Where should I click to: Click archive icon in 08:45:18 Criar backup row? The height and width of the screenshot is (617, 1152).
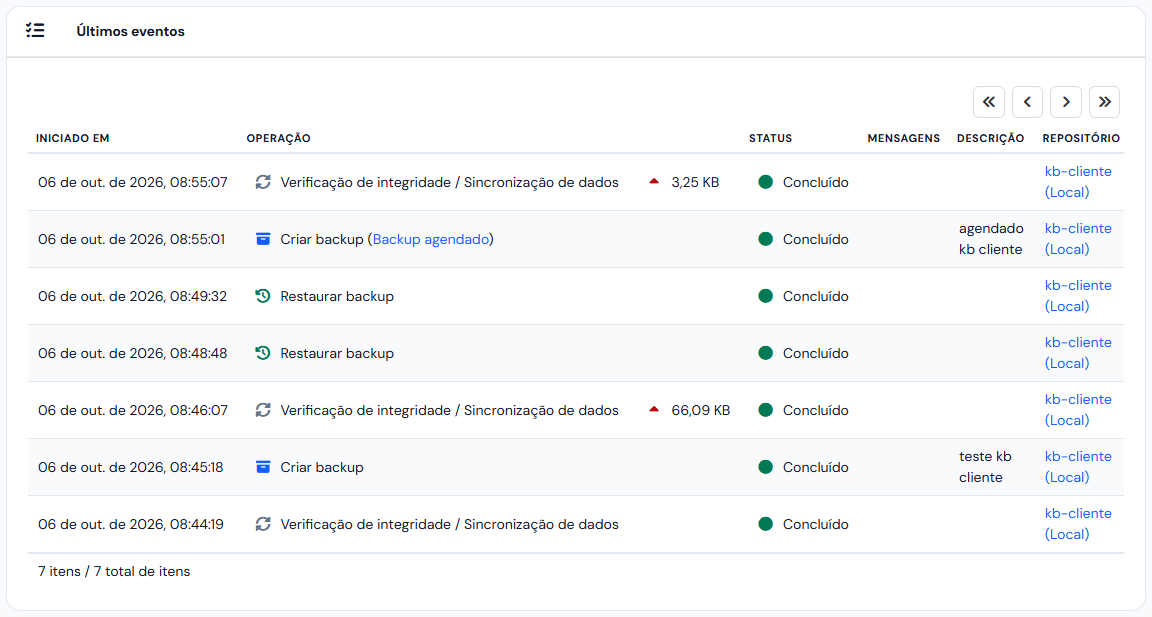tap(263, 467)
